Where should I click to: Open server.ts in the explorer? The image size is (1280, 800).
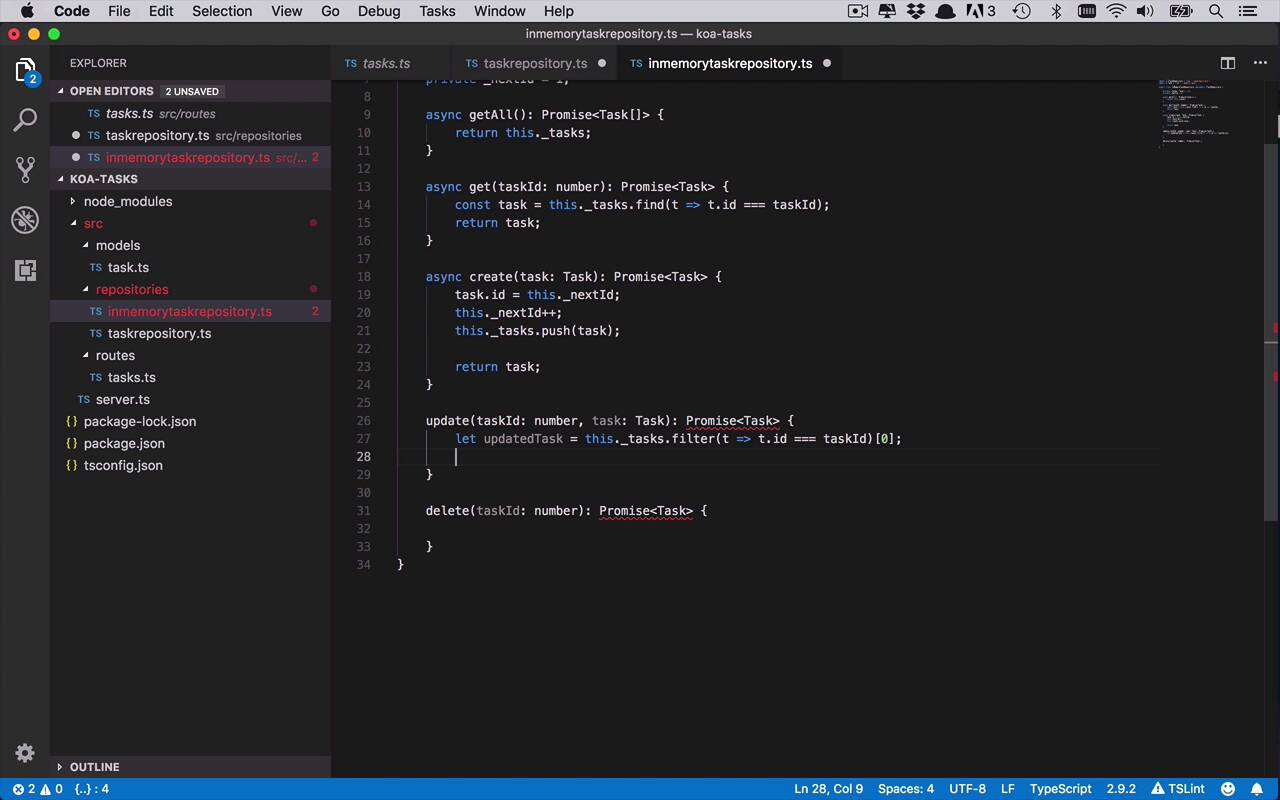(x=122, y=399)
